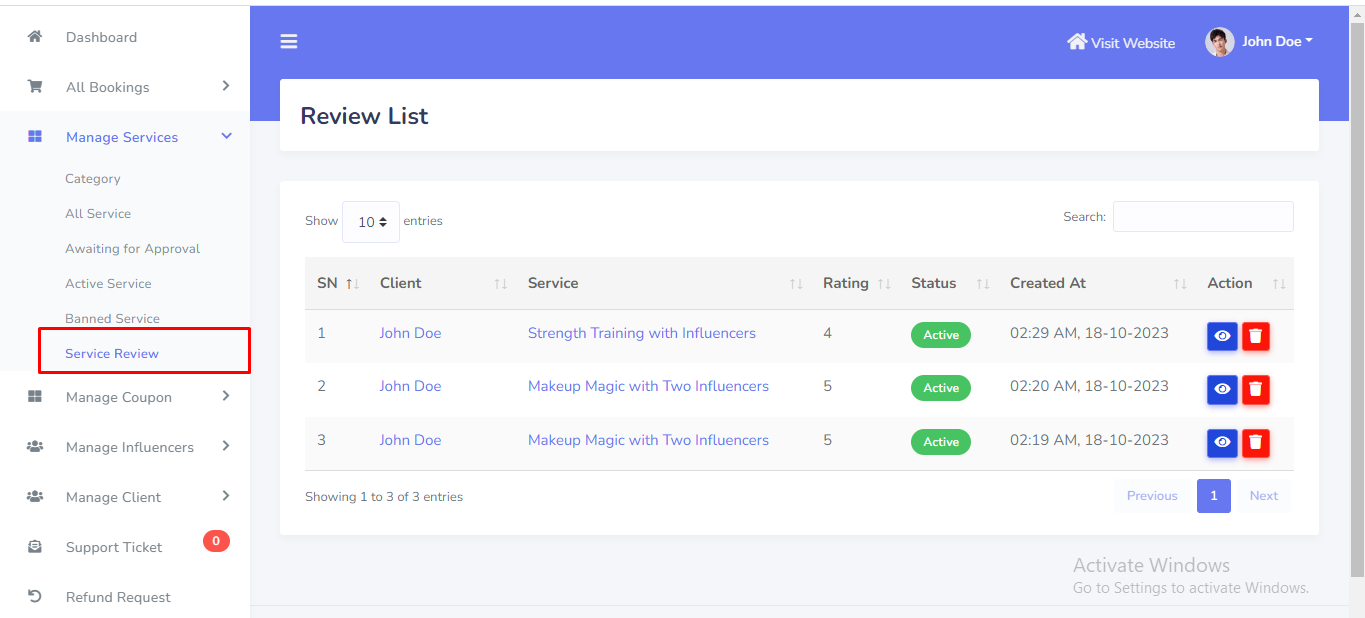The height and width of the screenshot is (618, 1365).
Task: Click the Support Ticket sidebar icon
Action: tap(35, 547)
